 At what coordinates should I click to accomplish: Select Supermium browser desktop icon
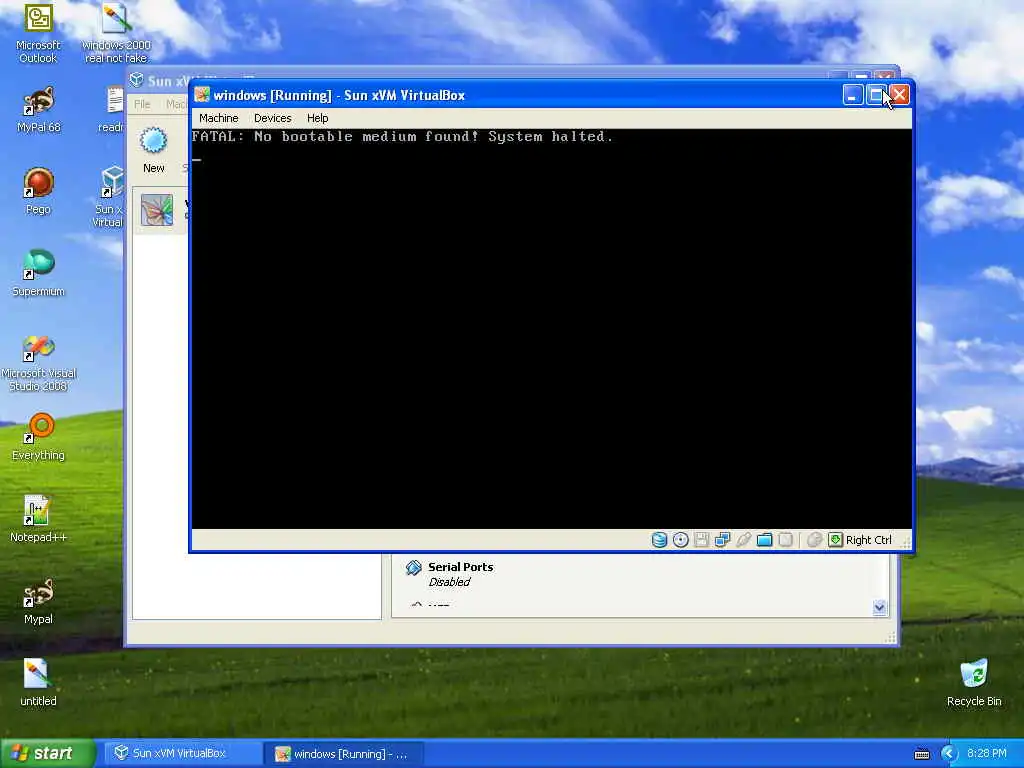[39, 274]
